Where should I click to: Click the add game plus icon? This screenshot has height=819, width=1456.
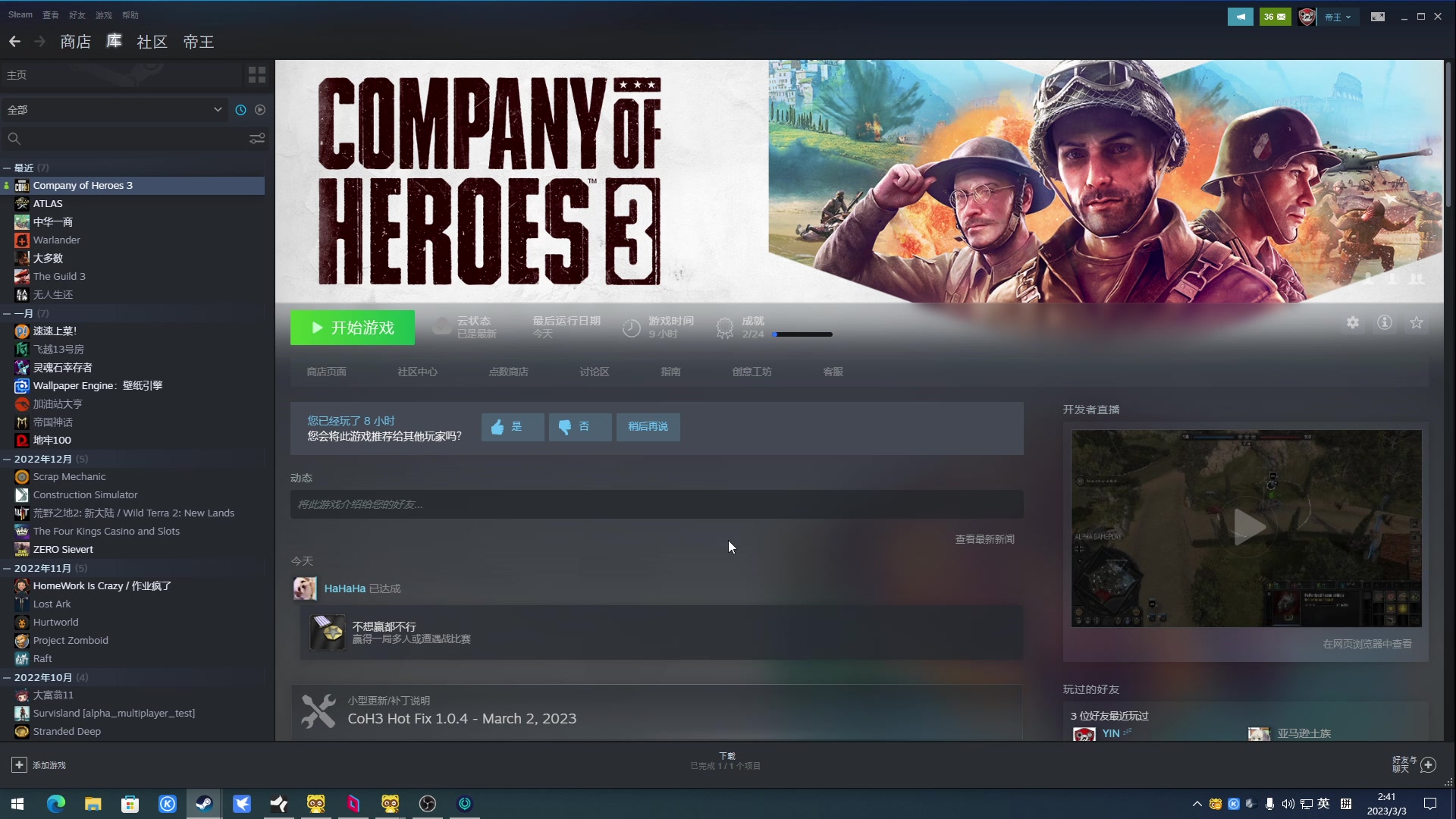pos(19,765)
